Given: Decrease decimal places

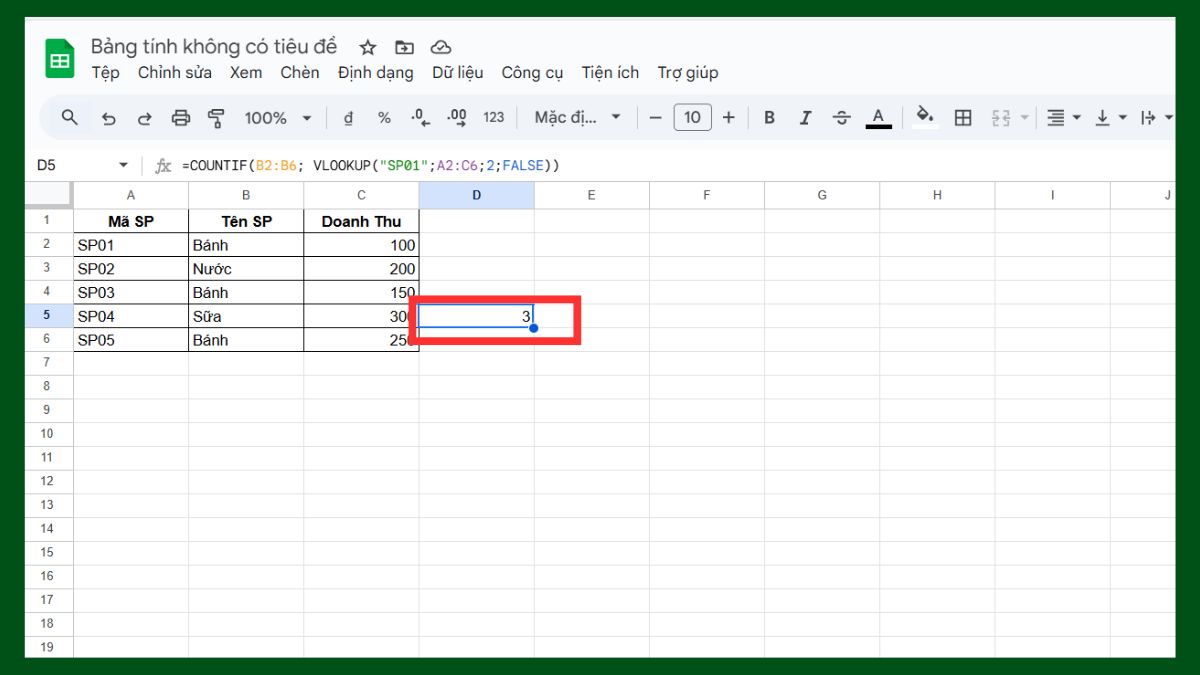Looking at the screenshot, I should pyautogui.click(x=420, y=118).
